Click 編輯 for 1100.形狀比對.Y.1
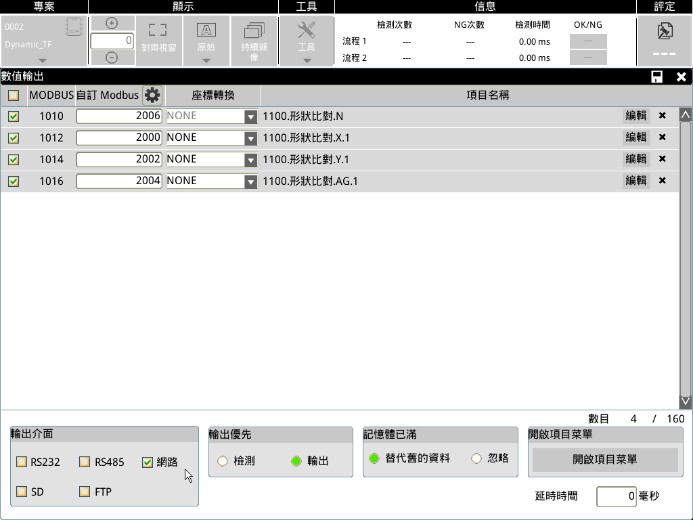The width and height of the screenshot is (693, 520). (636, 159)
